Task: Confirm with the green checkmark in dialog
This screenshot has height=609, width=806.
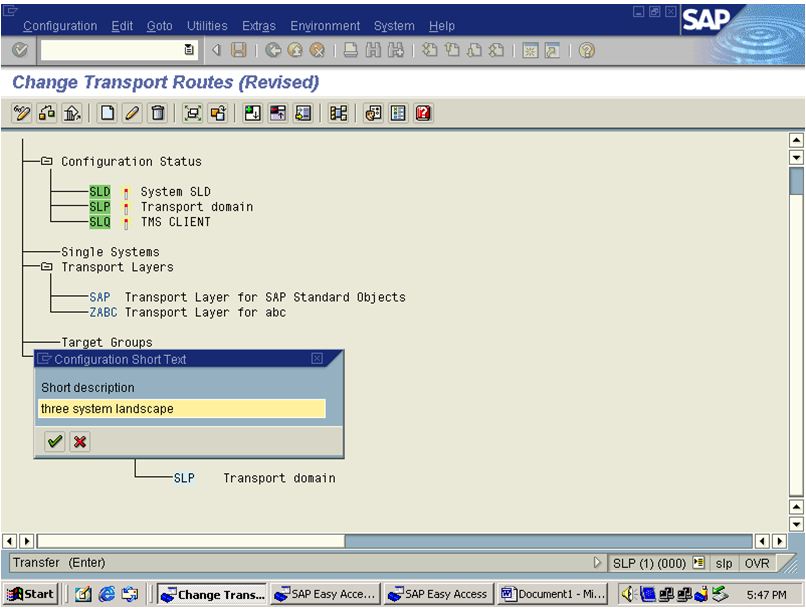Action: pos(55,440)
